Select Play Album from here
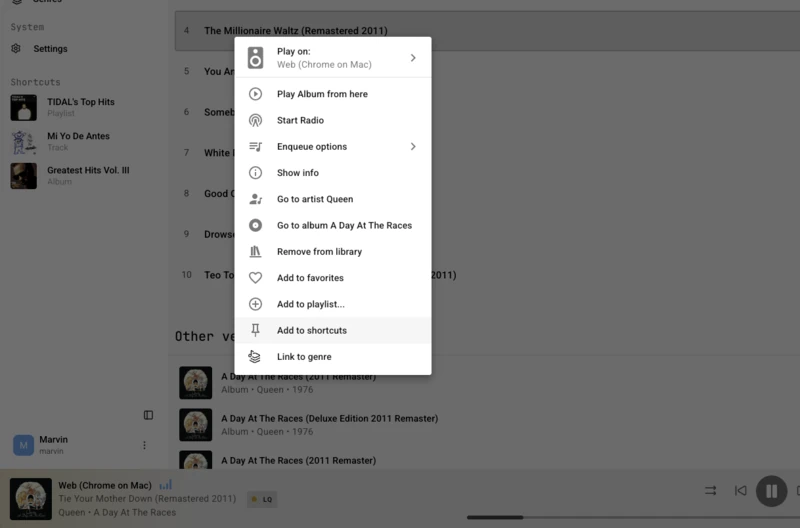The width and height of the screenshot is (800, 528). coord(333,94)
